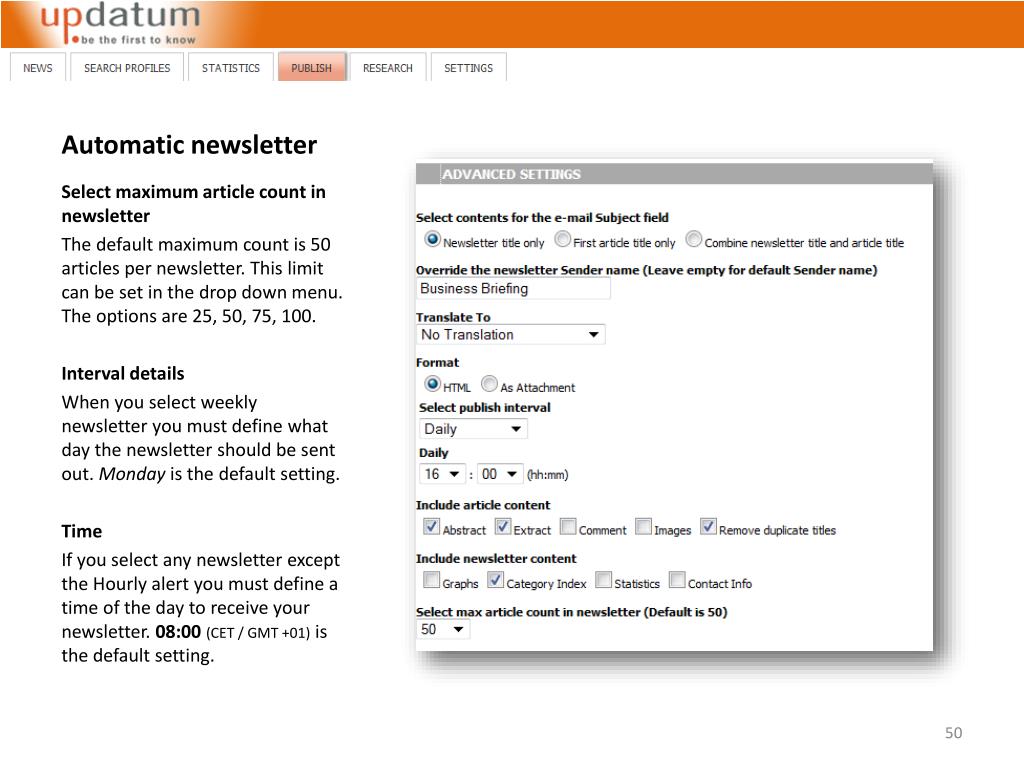Choose 'First article title only' option
This screenshot has height=768, width=1024.
[x=562, y=240]
